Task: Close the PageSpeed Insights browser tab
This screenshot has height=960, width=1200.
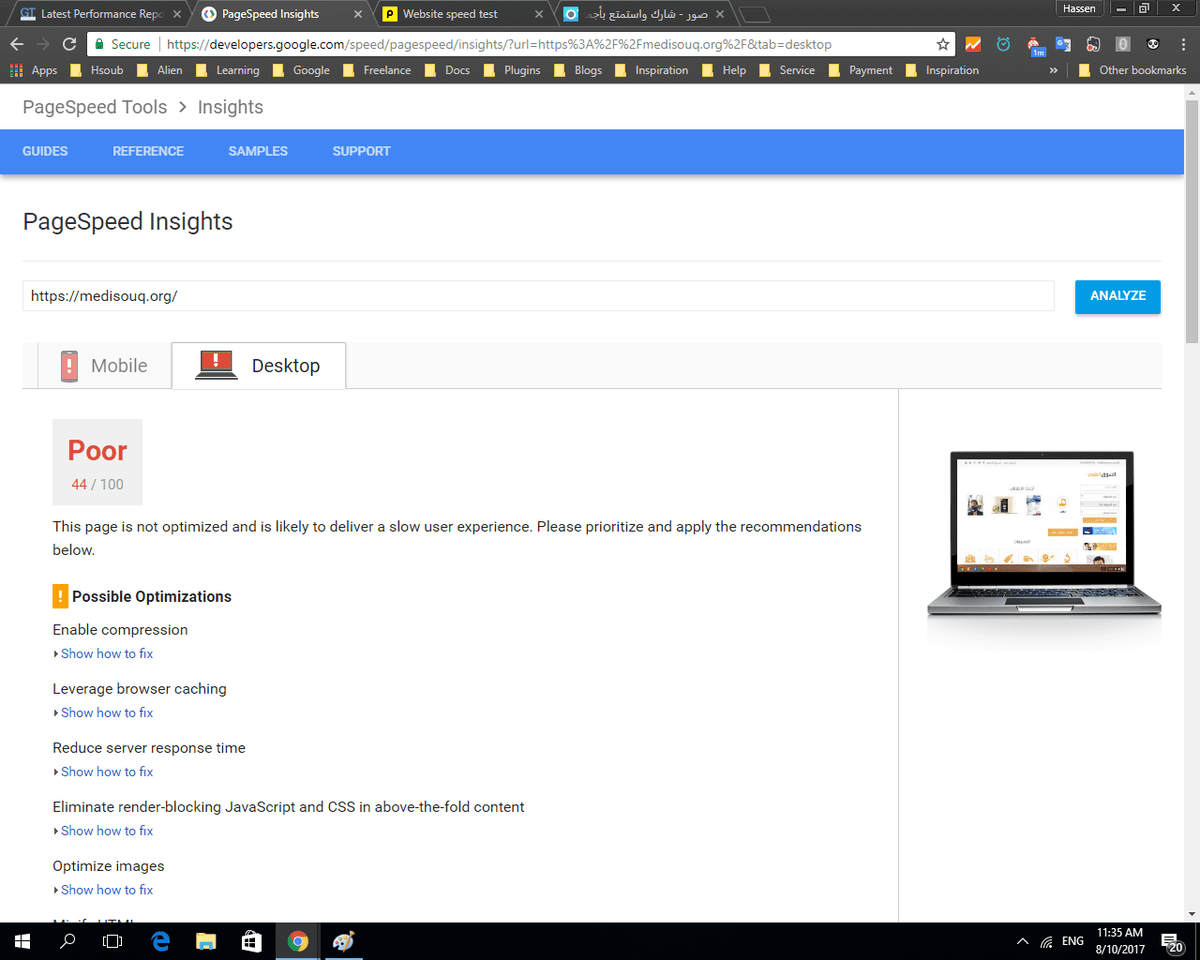Action: pos(357,14)
